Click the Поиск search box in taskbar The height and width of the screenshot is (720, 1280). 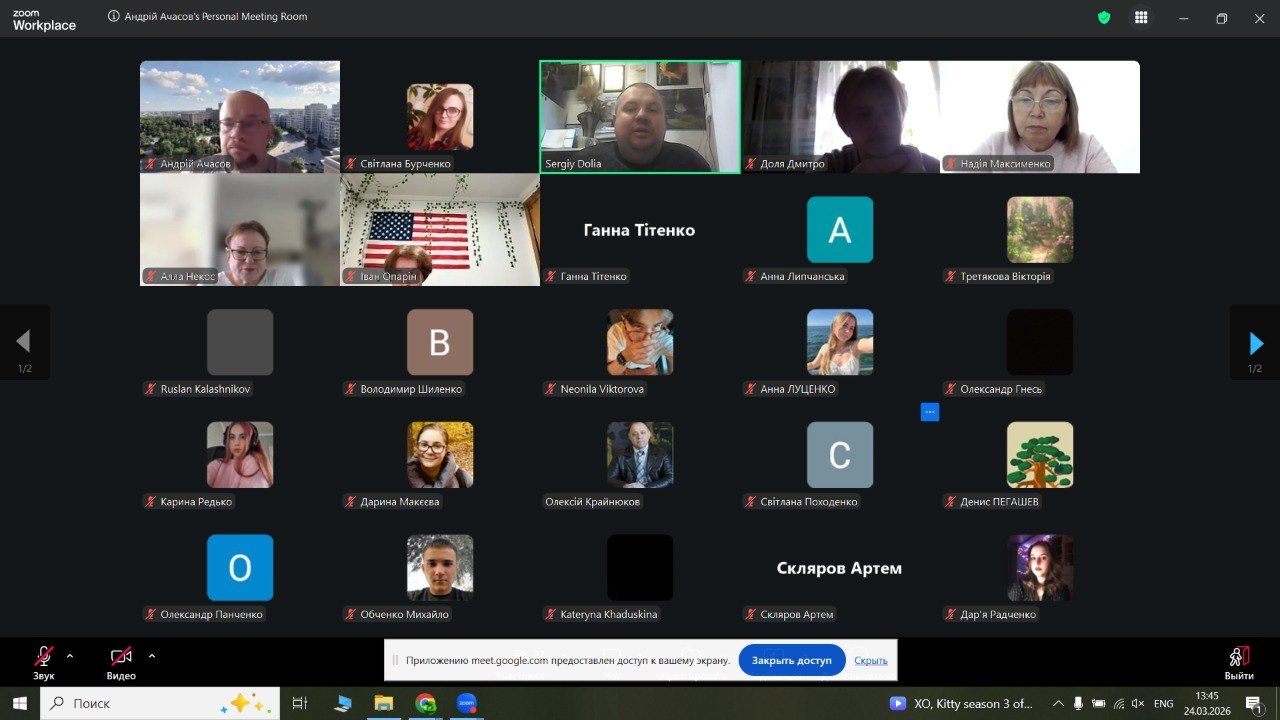pos(160,703)
